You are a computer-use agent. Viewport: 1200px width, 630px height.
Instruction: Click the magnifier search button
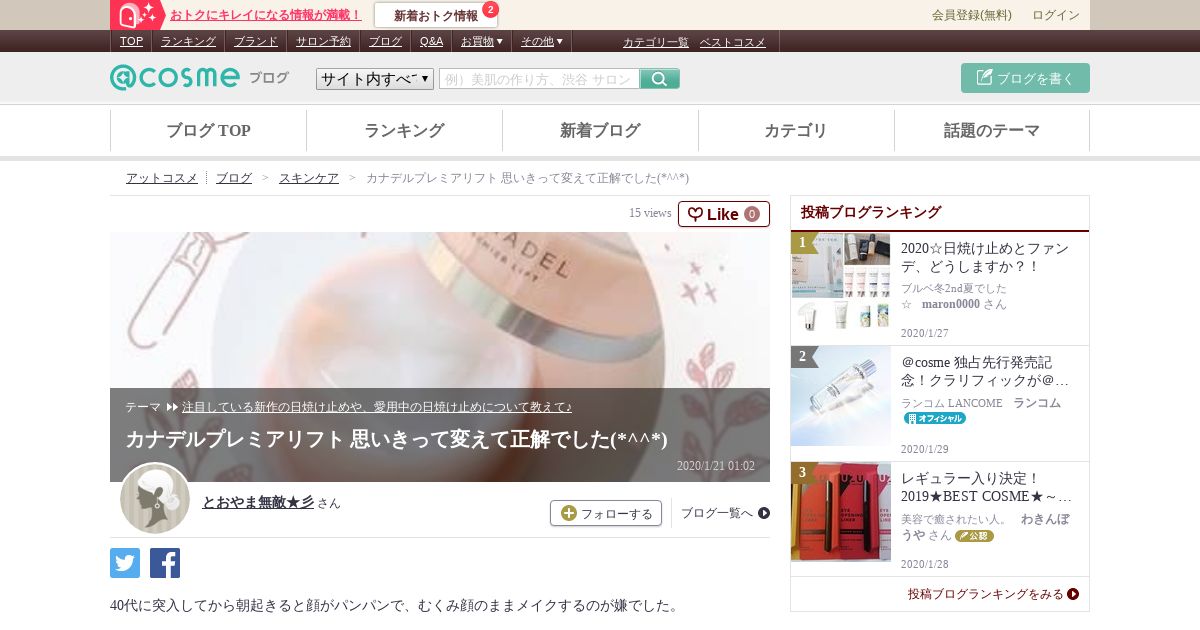660,79
